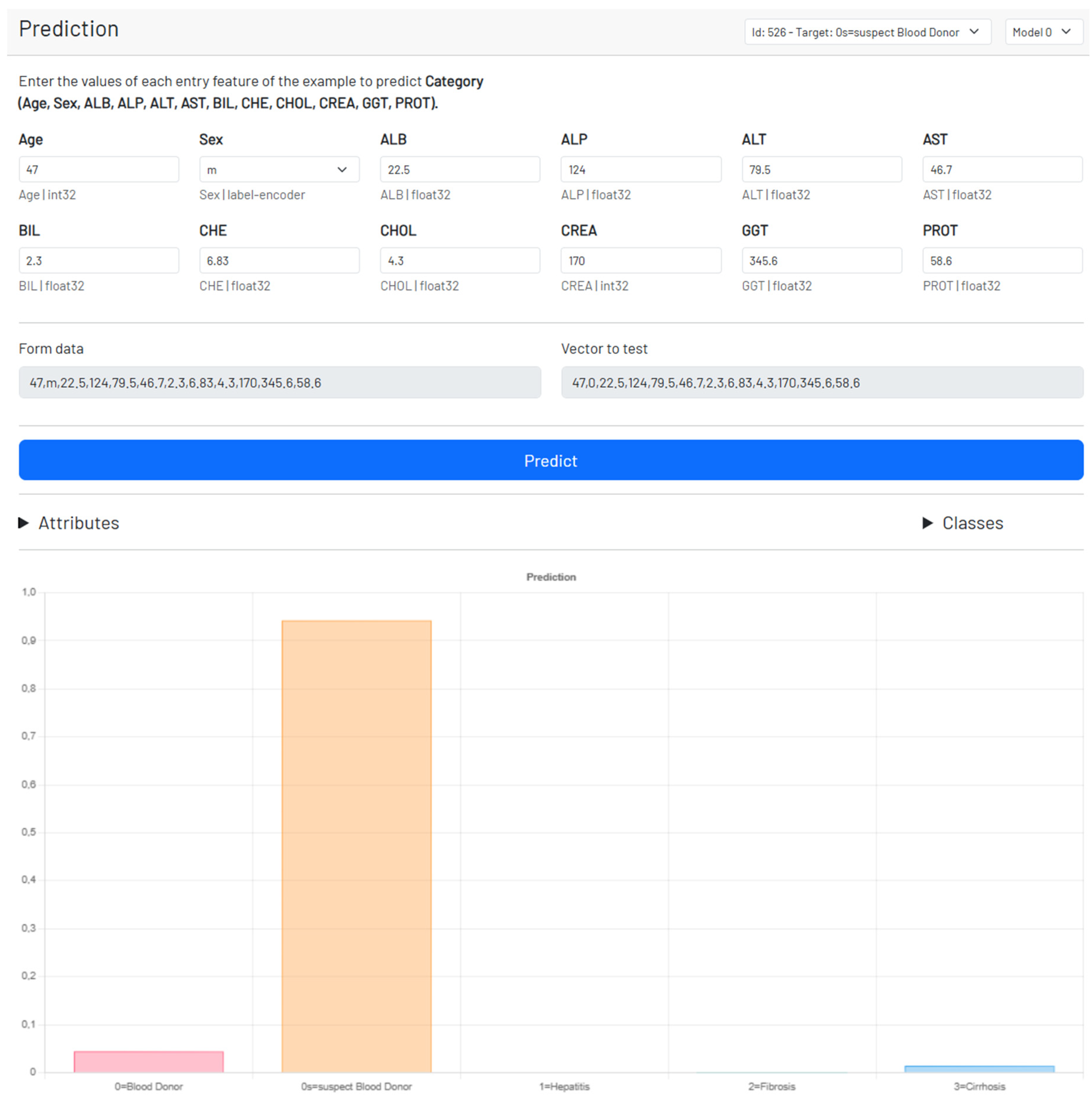The image size is (1092, 1100).
Task: Focus the CHE field showing 6.83
Action: point(278,261)
